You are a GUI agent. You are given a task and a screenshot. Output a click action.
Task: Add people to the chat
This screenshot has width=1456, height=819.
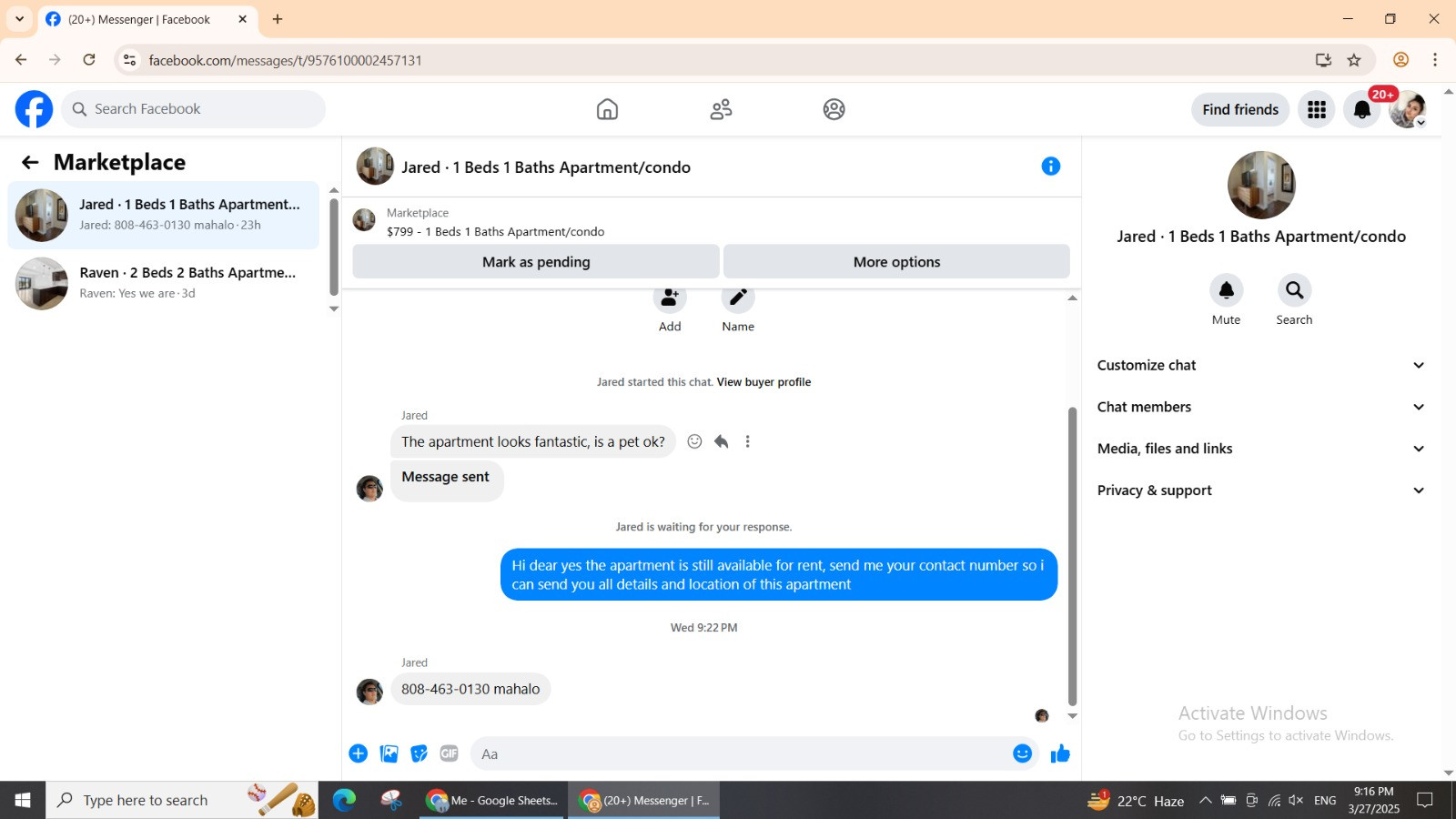pyautogui.click(x=670, y=298)
